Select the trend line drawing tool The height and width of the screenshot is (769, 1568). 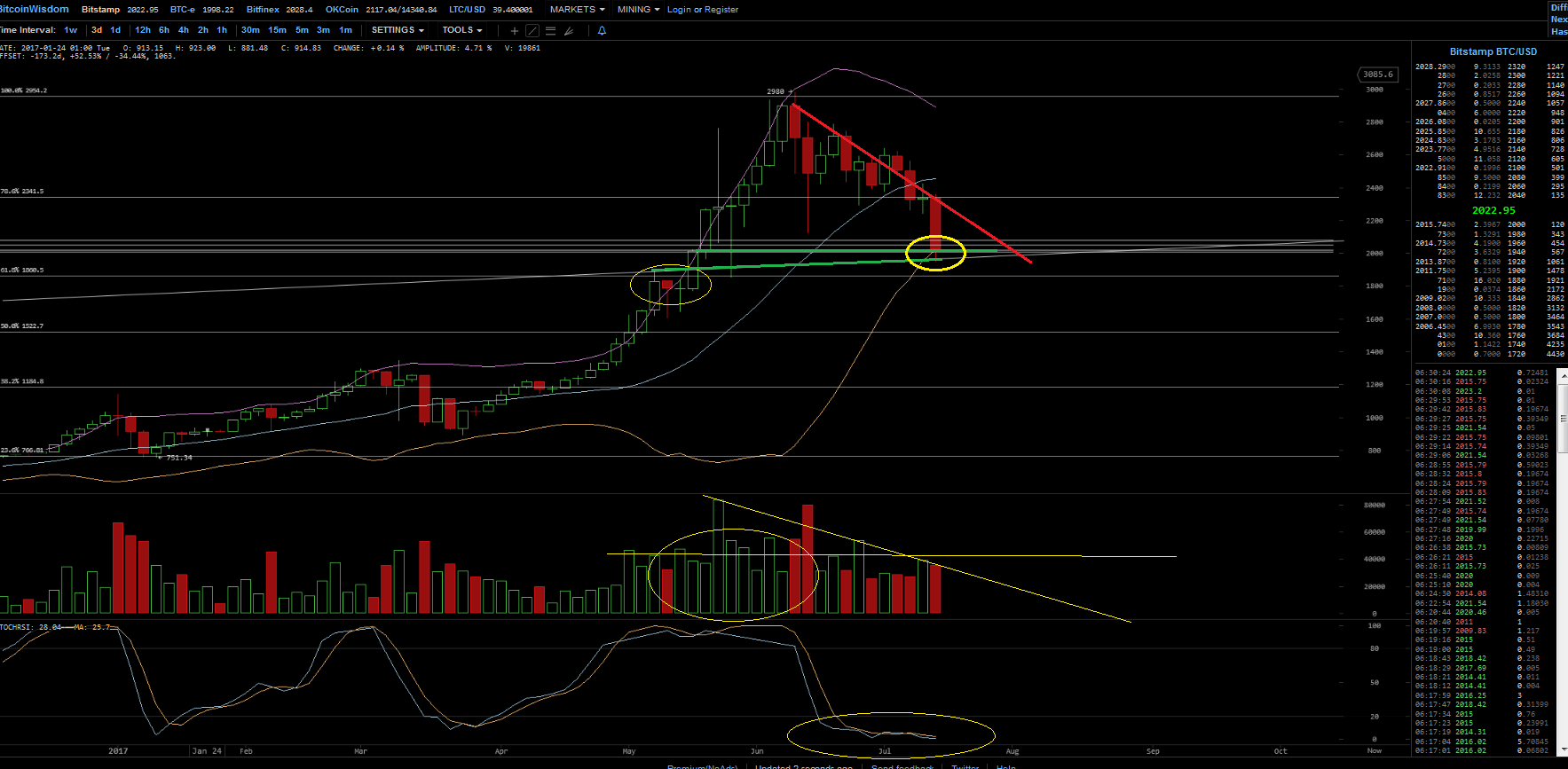(532, 31)
